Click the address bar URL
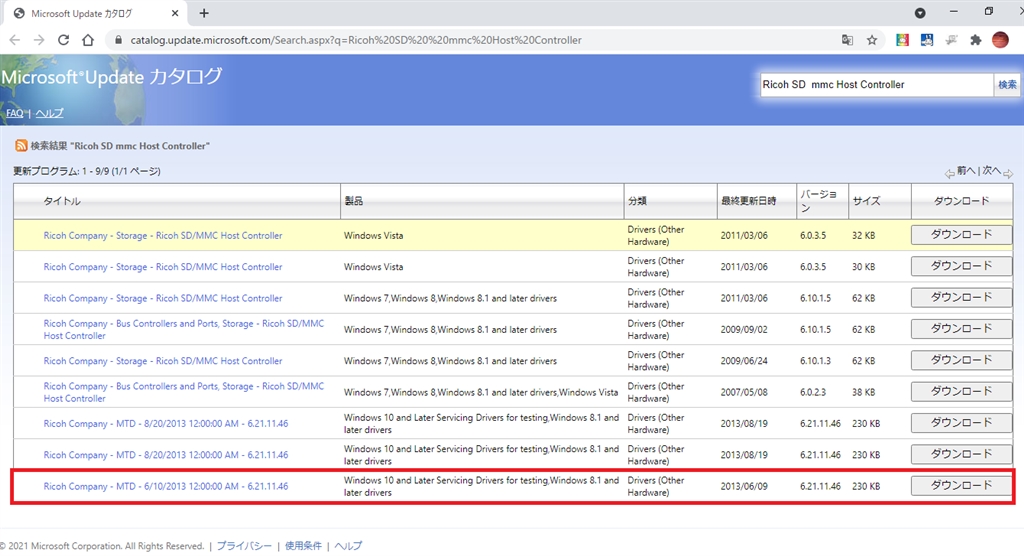 click(356, 40)
